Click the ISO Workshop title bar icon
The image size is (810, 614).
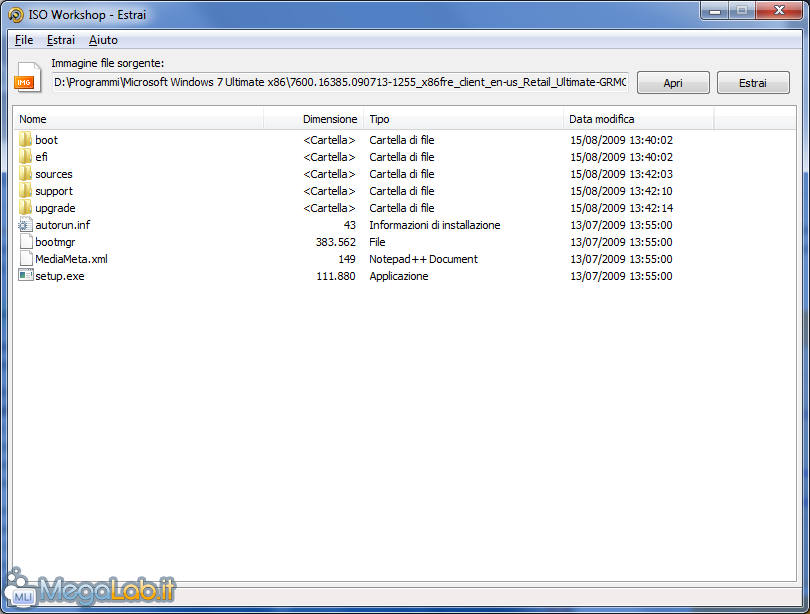point(16,15)
